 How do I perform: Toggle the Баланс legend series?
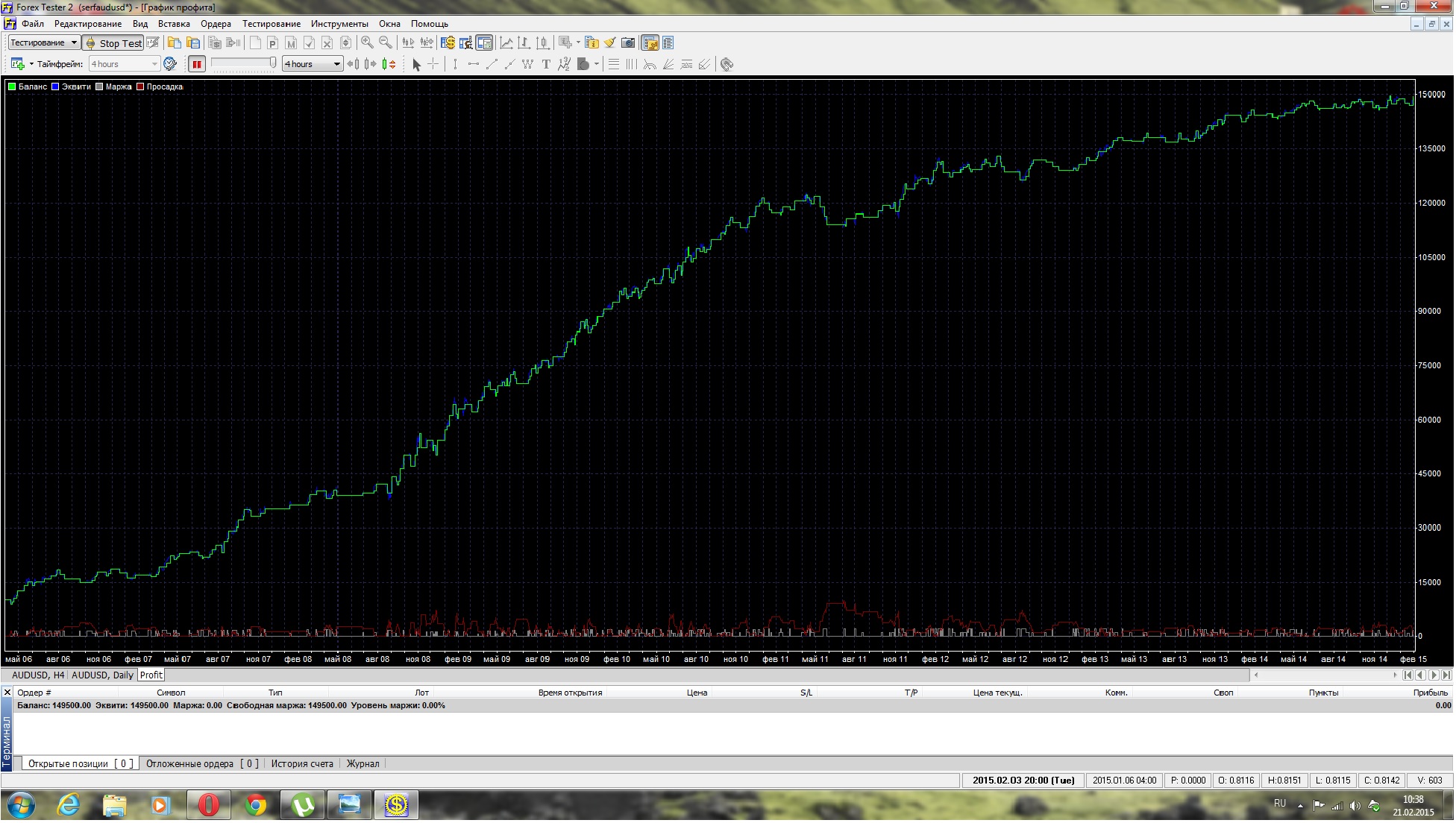tap(27, 86)
